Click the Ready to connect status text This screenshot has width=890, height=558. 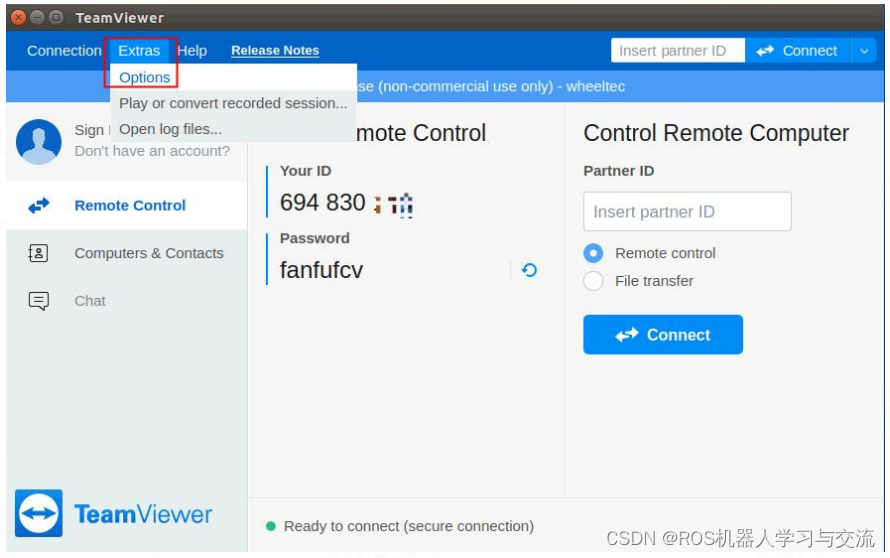coord(409,526)
